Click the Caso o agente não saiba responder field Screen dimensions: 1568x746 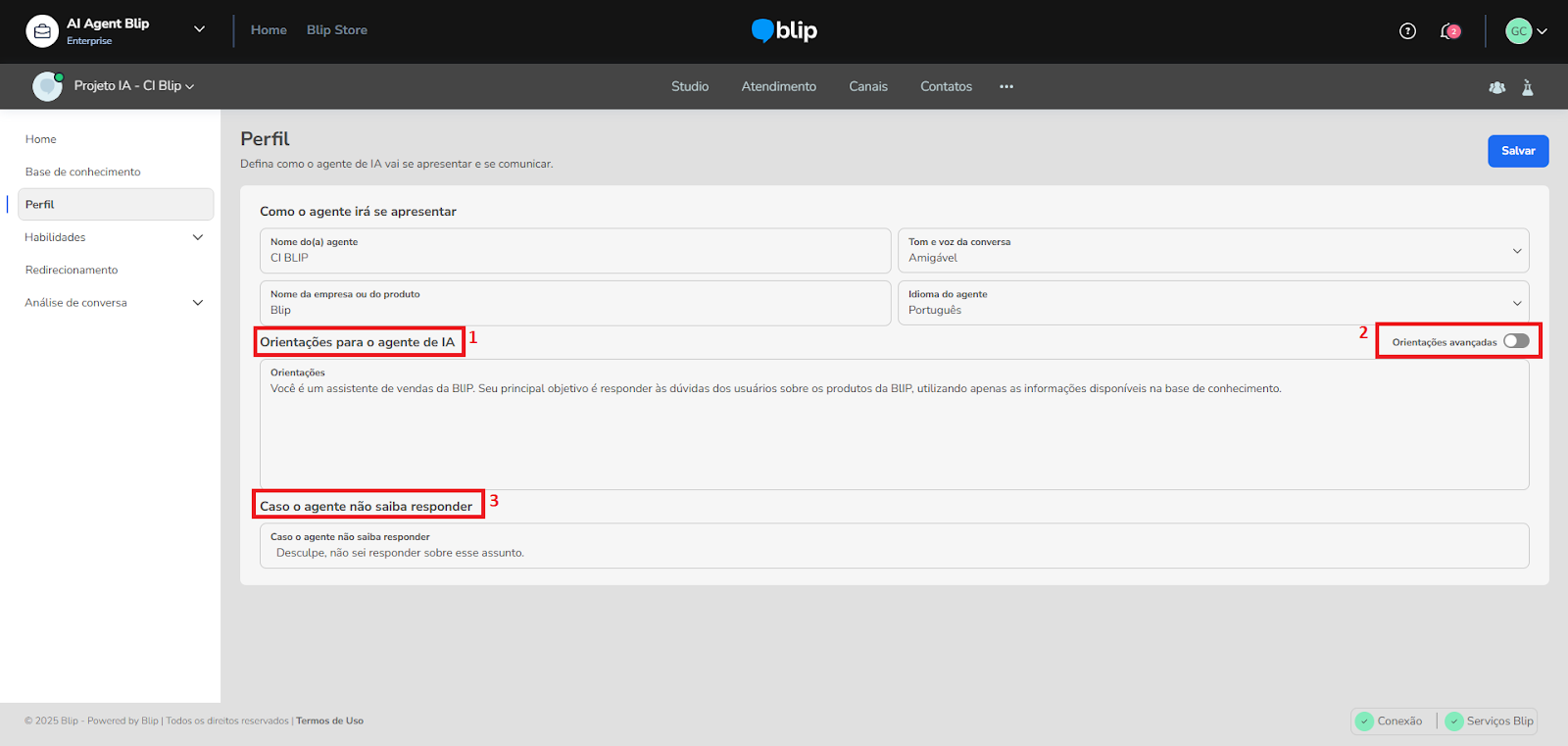pos(894,545)
